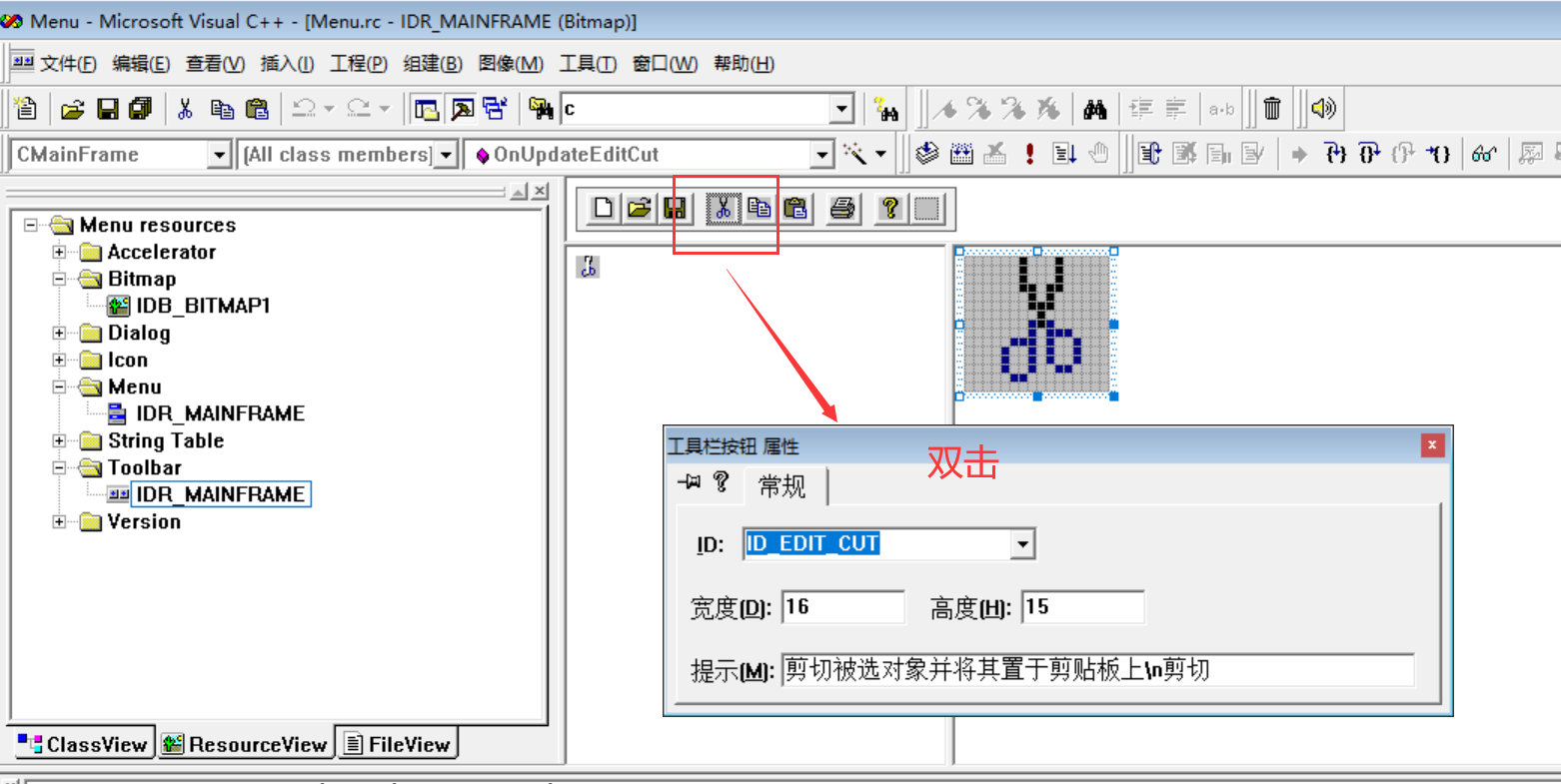The width and height of the screenshot is (1561, 784).
Task: Click Run to Cursor braces icon
Action: click(x=1438, y=154)
